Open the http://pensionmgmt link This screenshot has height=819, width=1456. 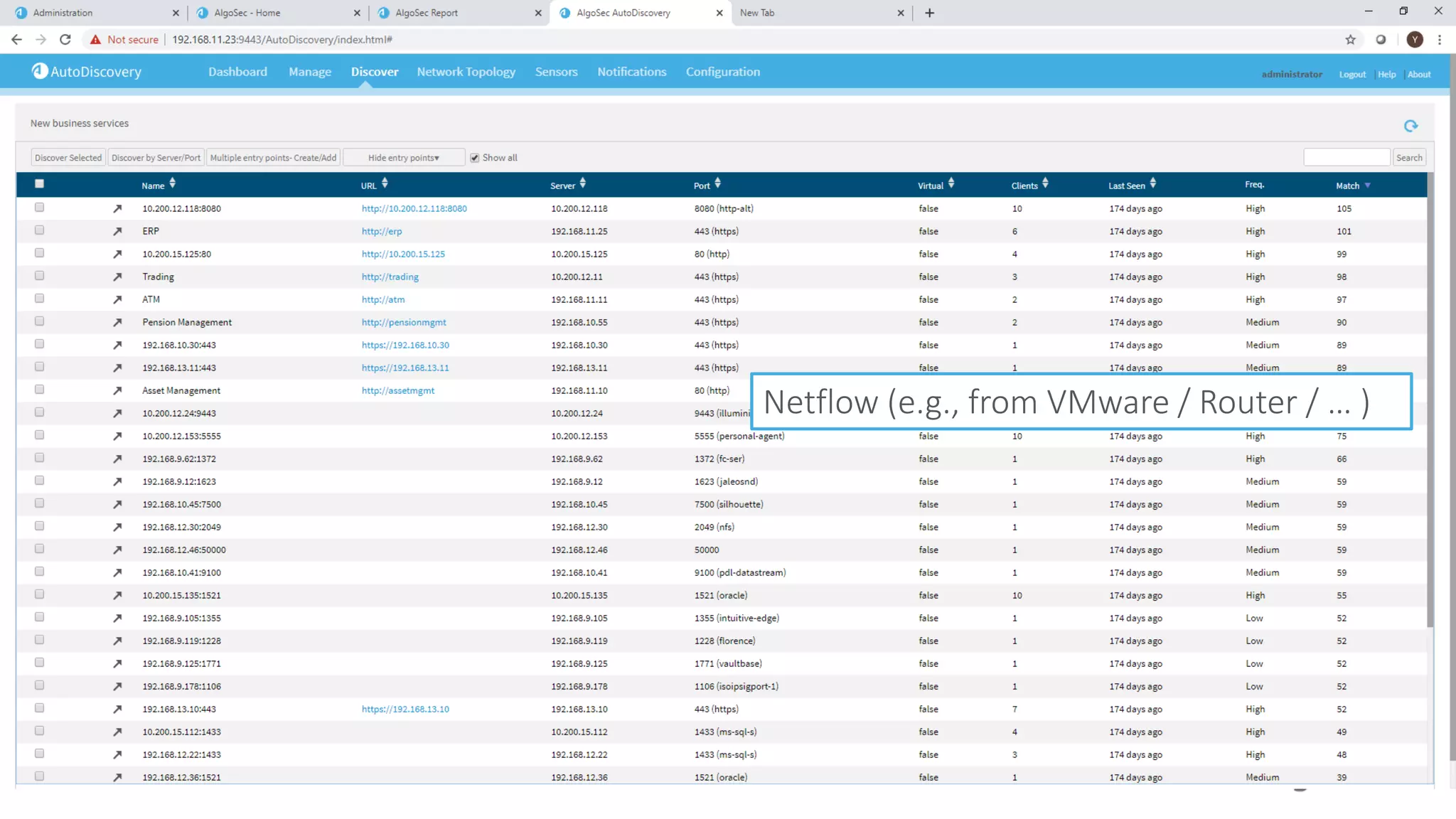(404, 322)
